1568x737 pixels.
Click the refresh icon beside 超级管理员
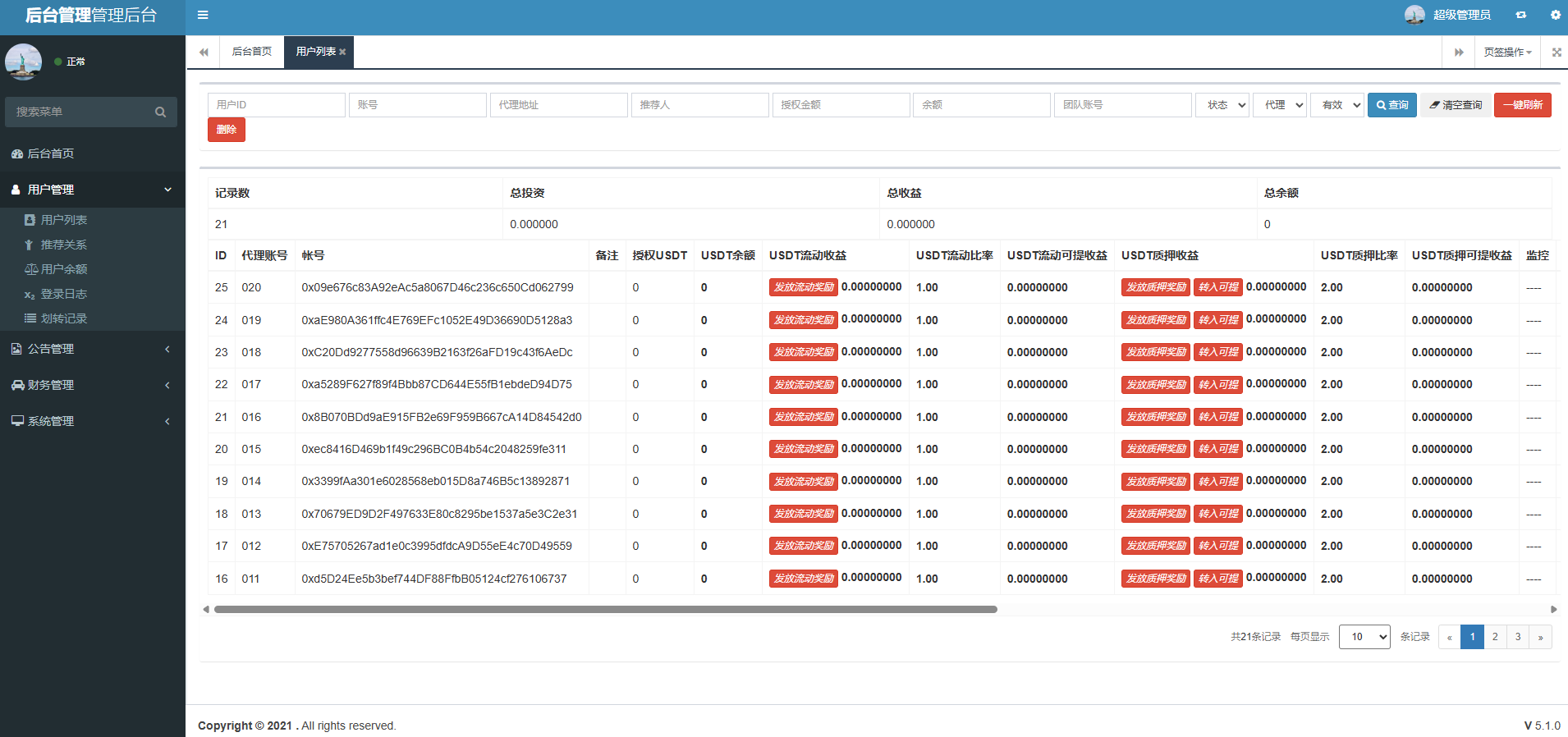(x=1521, y=15)
